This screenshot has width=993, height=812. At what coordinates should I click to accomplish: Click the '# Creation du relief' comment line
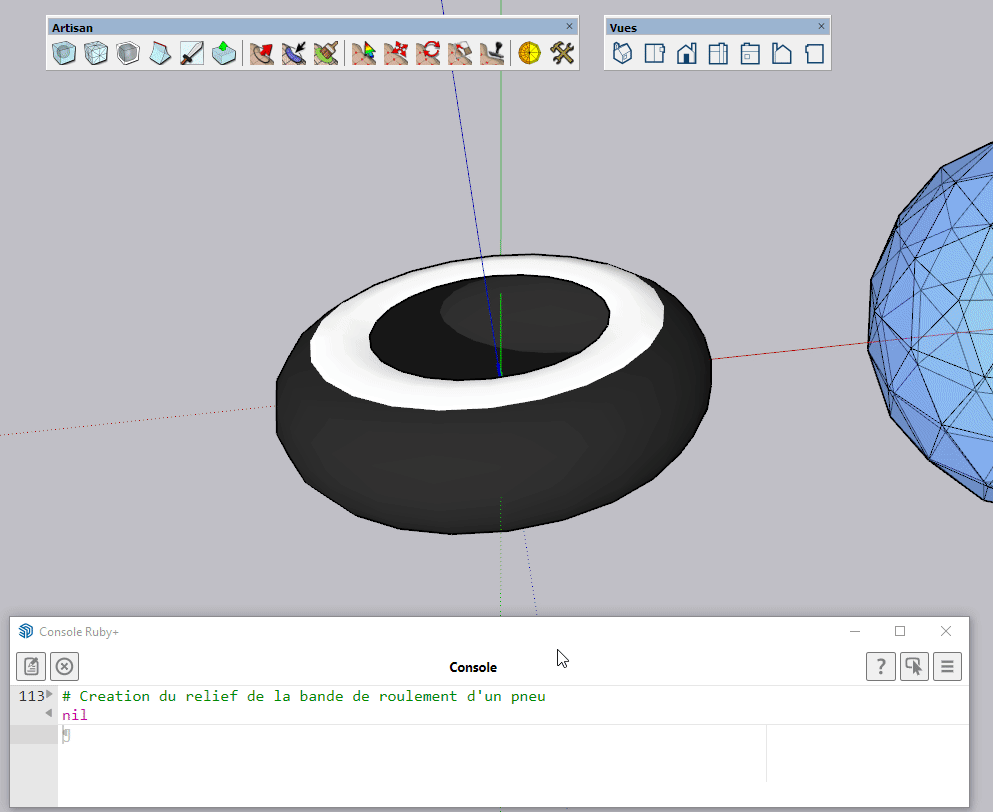click(x=304, y=696)
